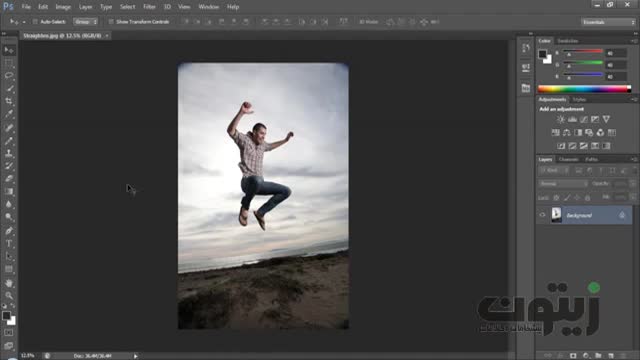
Task: Switch to the Paths tab
Action: click(591, 159)
